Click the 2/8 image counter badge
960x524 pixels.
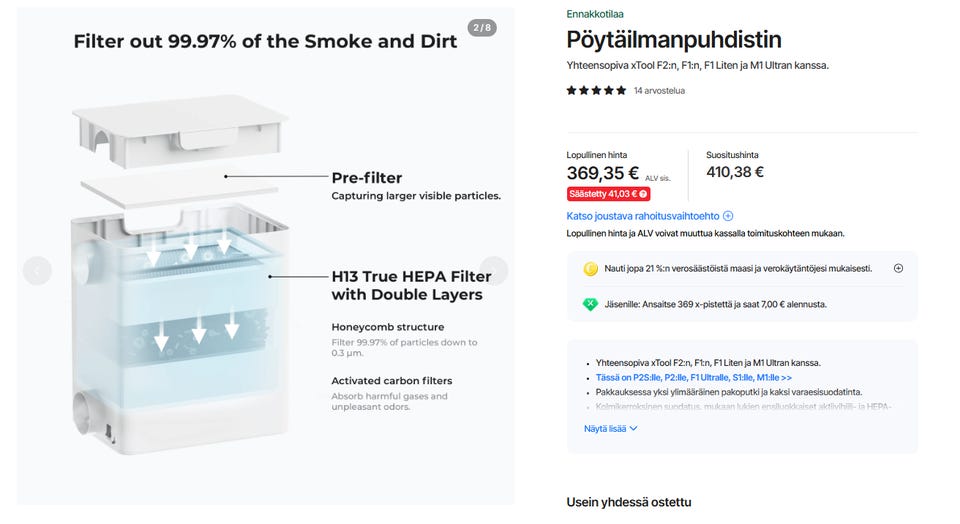[482, 28]
